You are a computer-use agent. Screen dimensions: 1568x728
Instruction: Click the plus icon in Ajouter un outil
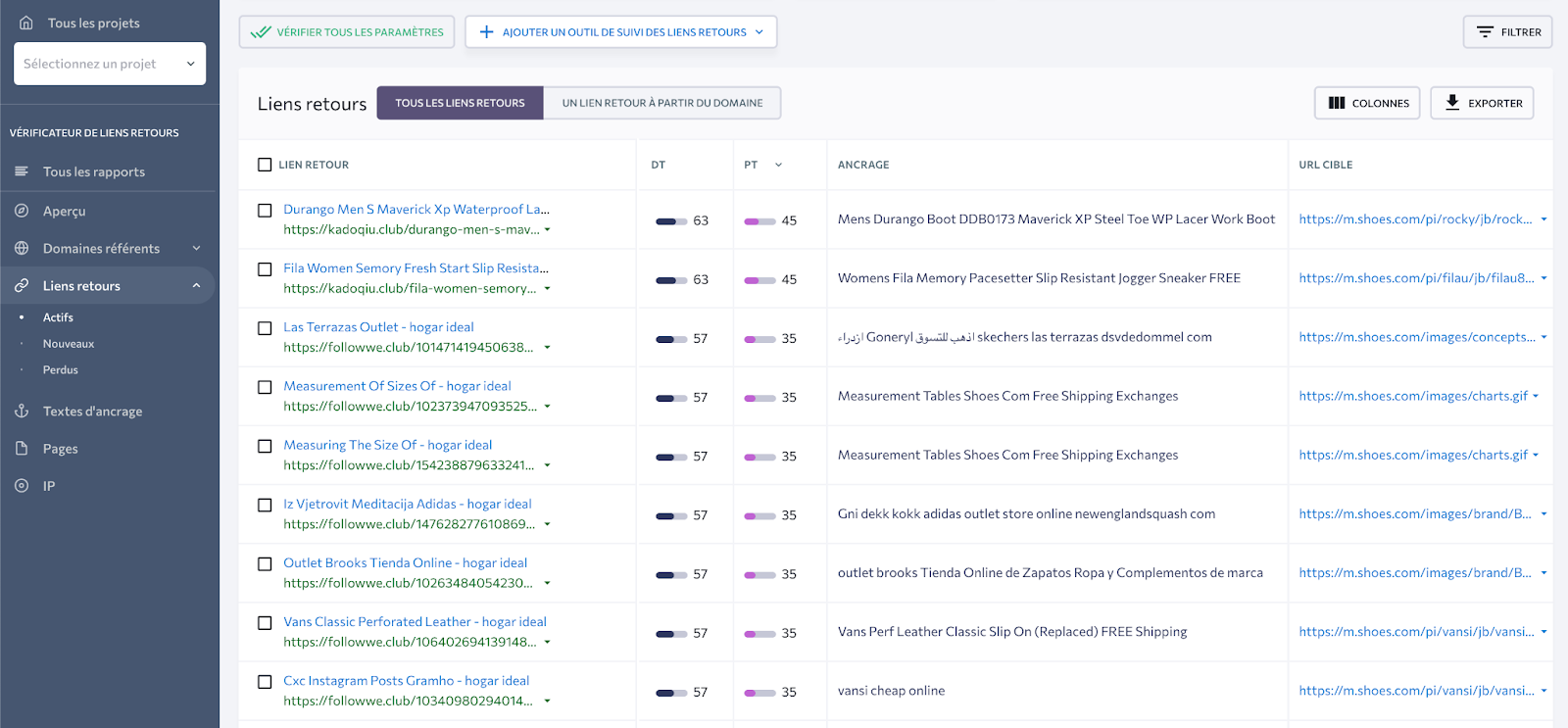tap(486, 32)
